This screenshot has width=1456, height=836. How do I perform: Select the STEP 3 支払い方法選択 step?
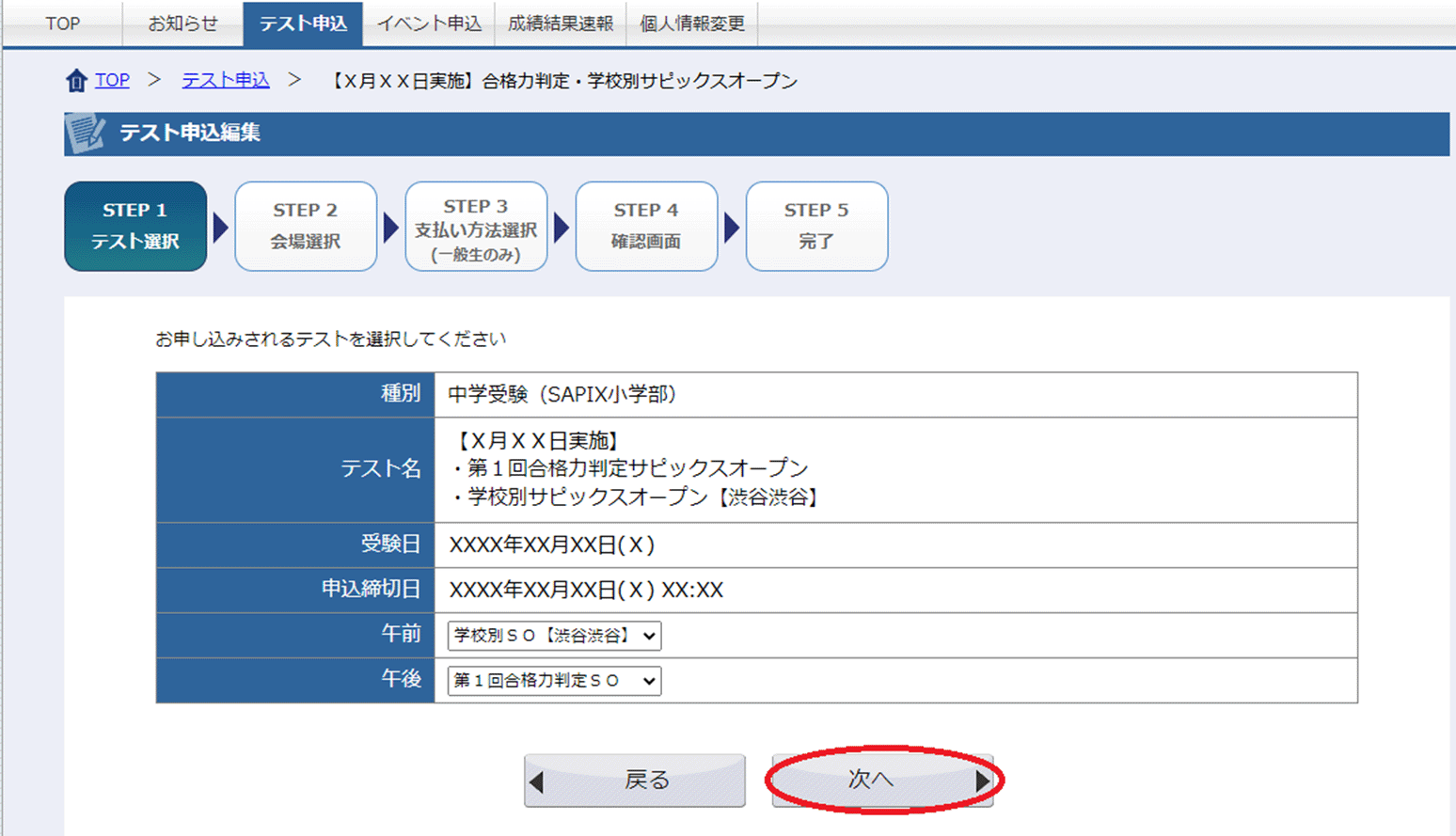pyautogui.click(x=476, y=227)
